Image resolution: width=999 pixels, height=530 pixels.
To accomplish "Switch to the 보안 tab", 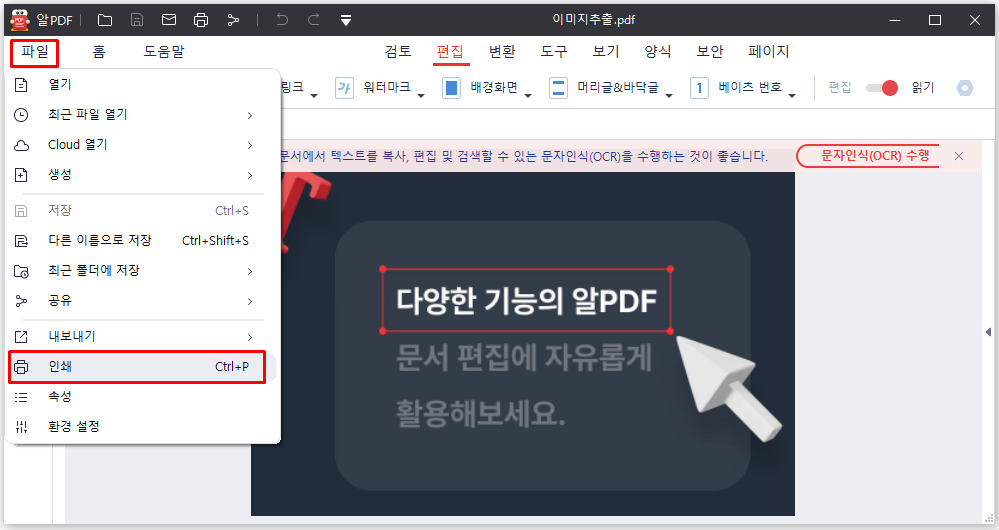I will 710,52.
